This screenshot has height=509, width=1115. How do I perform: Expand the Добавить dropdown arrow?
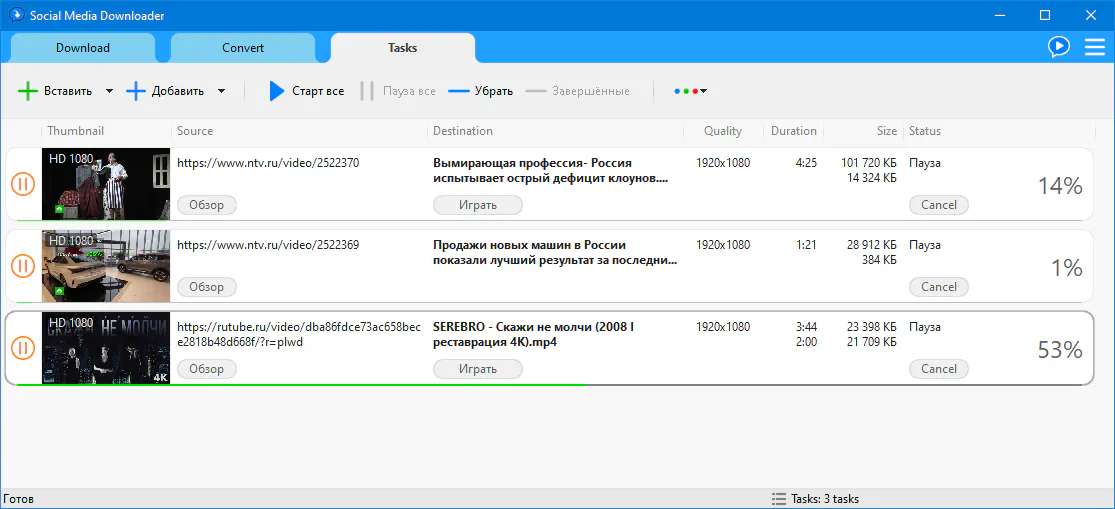[x=221, y=91]
